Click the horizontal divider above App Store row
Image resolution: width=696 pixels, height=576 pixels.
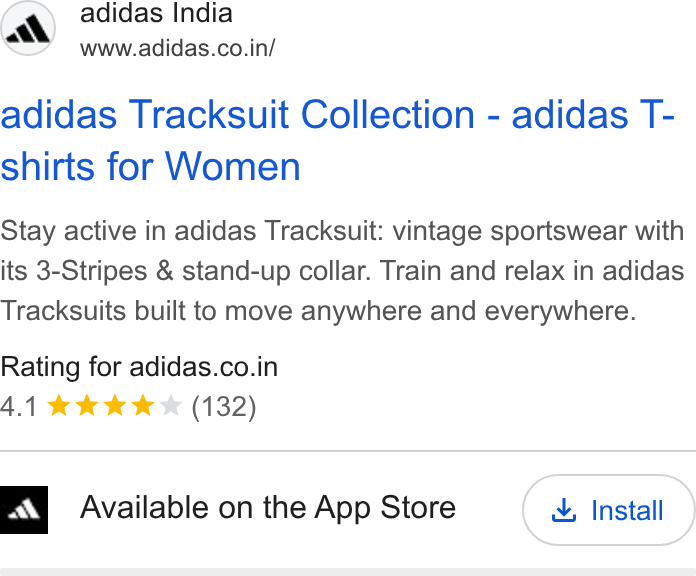click(x=348, y=451)
